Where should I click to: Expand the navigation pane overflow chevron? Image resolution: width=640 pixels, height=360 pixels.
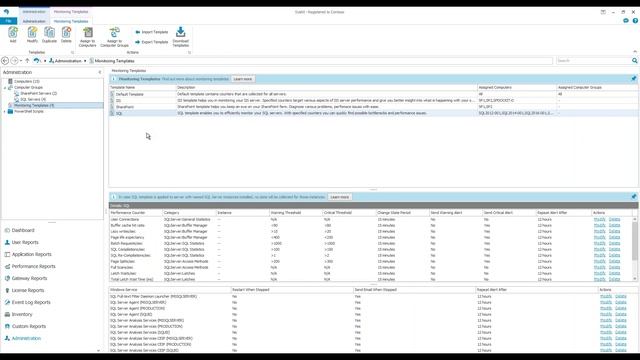point(98,350)
